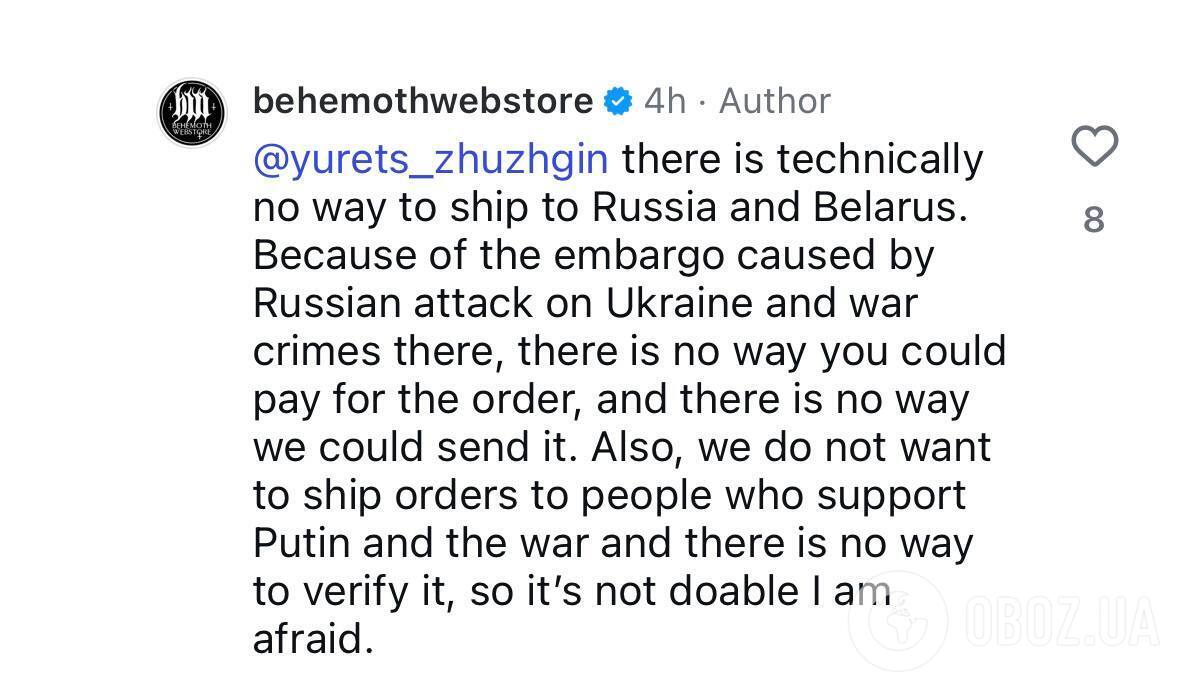Click the word "technically" in the comment

click(x=879, y=159)
